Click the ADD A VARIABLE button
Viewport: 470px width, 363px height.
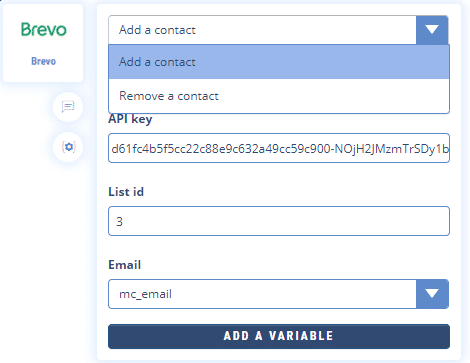tap(279, 336)
